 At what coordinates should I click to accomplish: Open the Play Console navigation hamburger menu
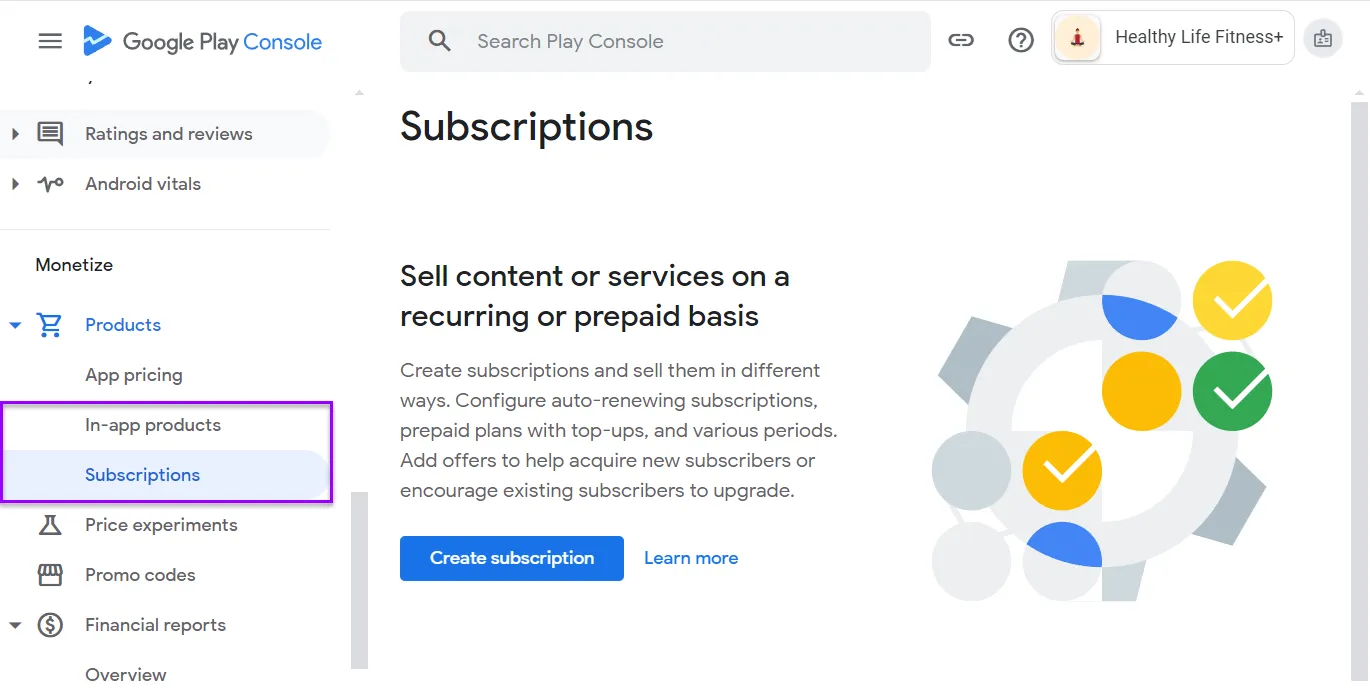pyautogui.click(x=49, y=40)
